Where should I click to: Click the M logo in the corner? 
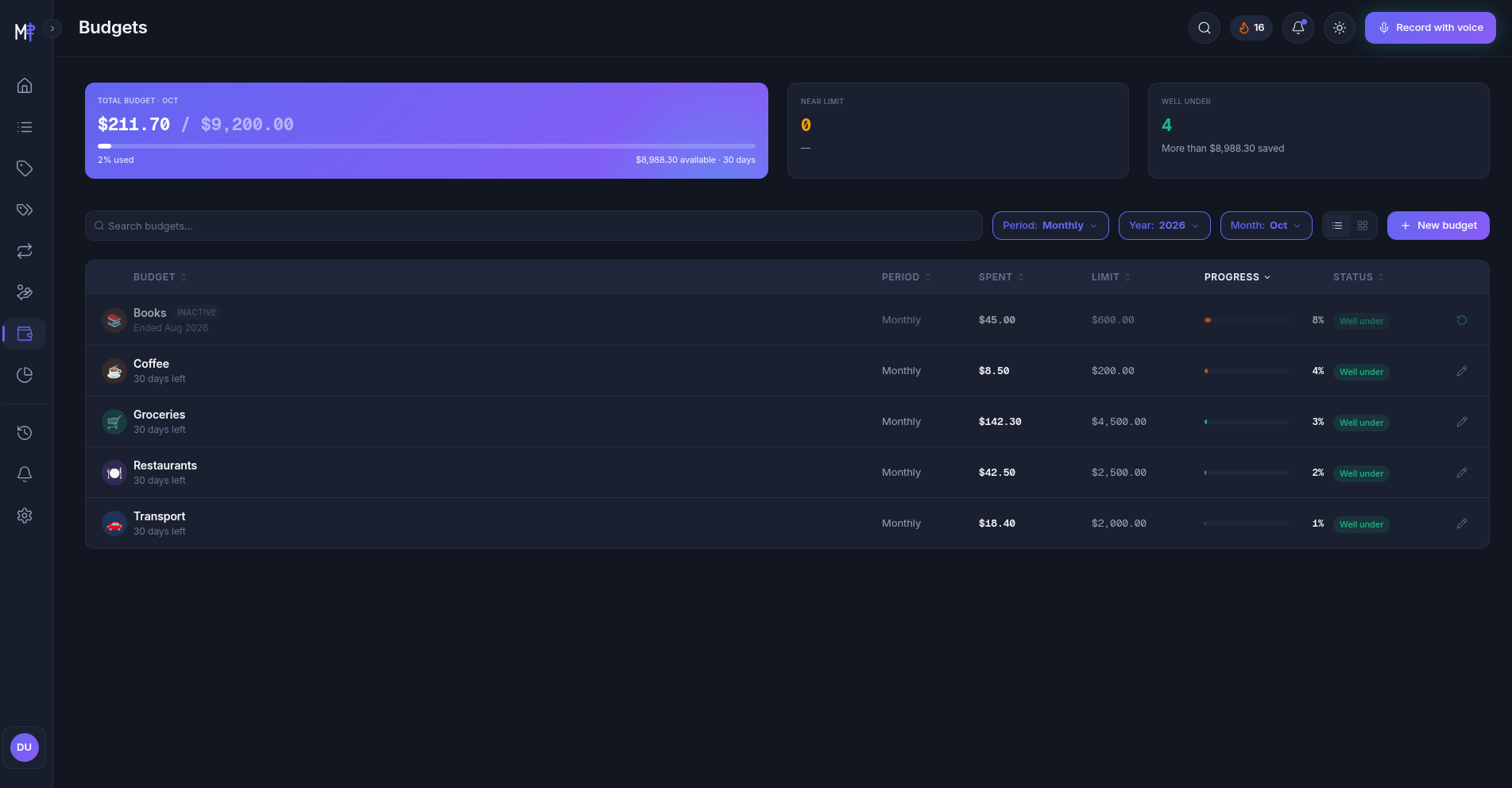coord(25,31)
